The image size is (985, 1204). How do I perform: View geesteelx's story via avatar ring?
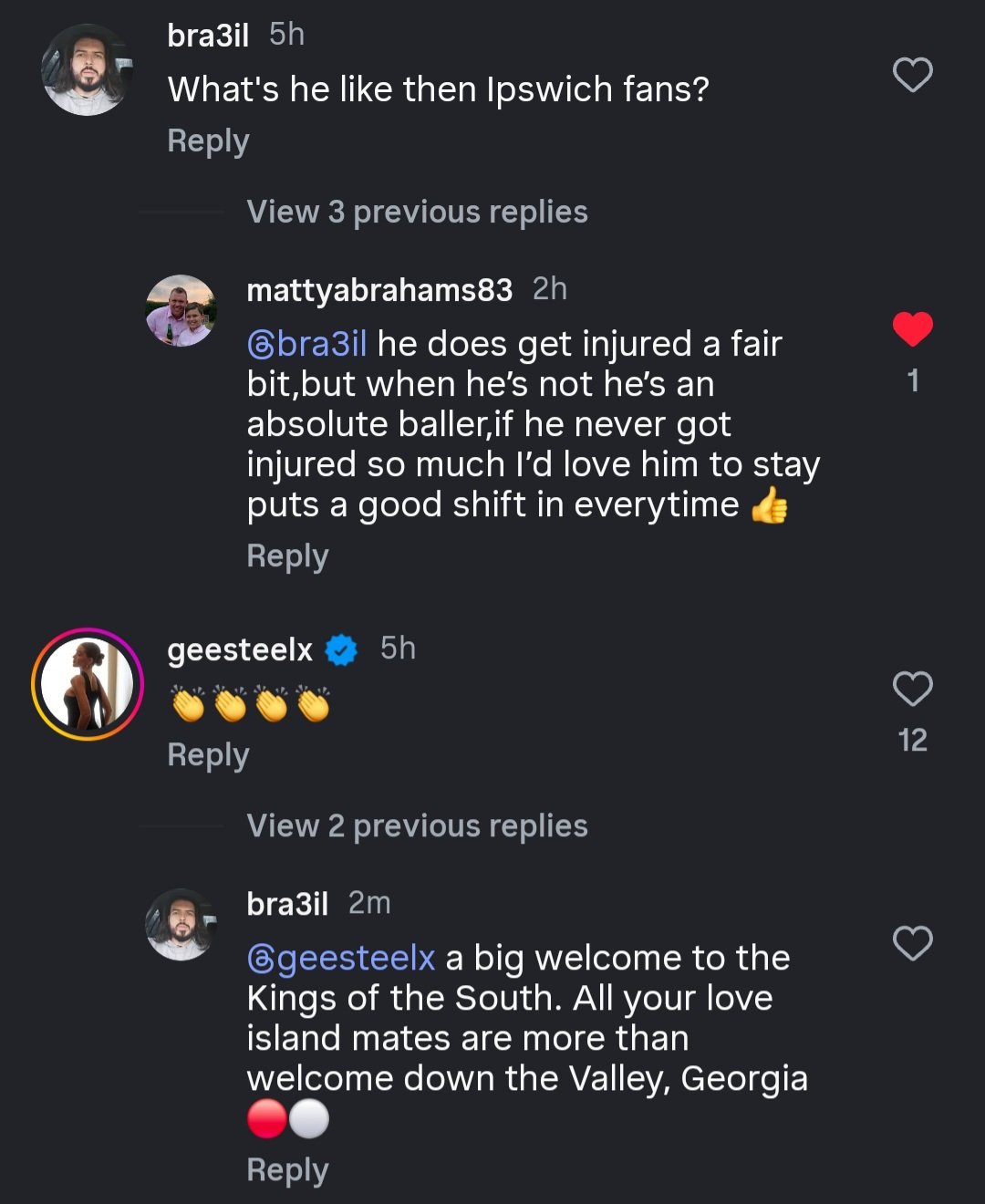point(88,684)
